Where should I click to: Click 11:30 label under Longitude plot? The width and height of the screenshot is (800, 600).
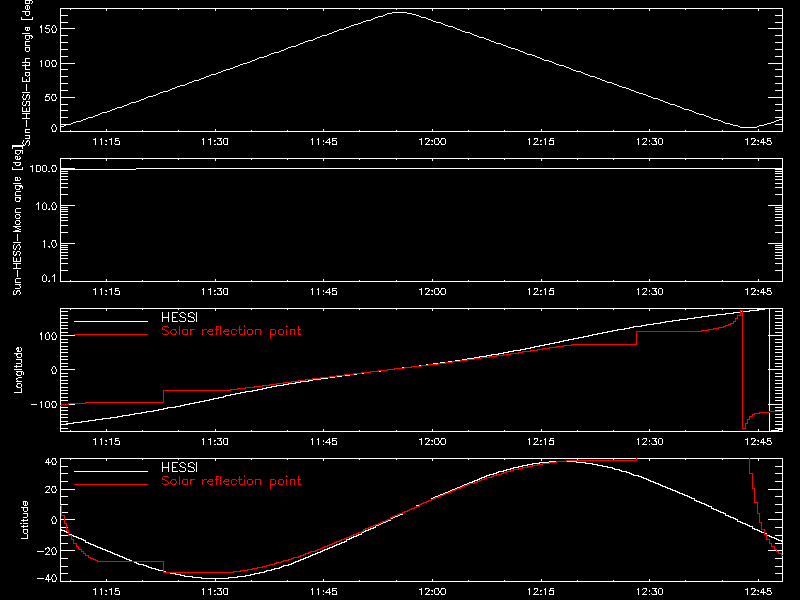pyautogui.click(x=215, y=441)
